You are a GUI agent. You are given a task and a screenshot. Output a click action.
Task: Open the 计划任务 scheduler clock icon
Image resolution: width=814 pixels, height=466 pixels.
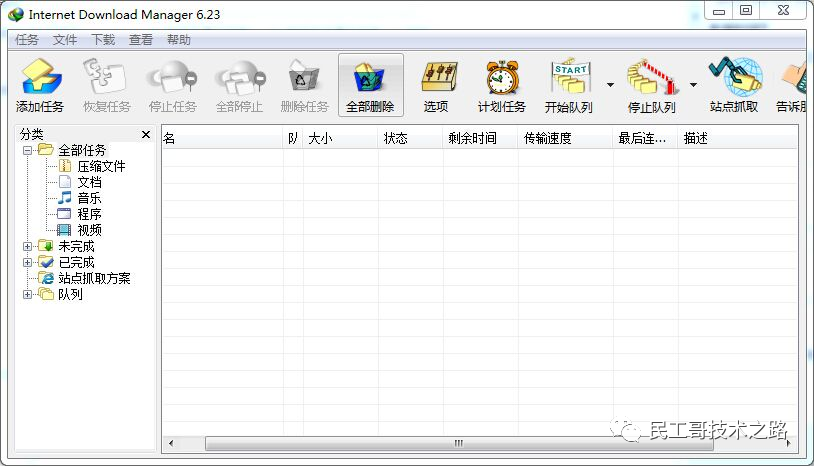pyautogui.click(x=502, y=85)
